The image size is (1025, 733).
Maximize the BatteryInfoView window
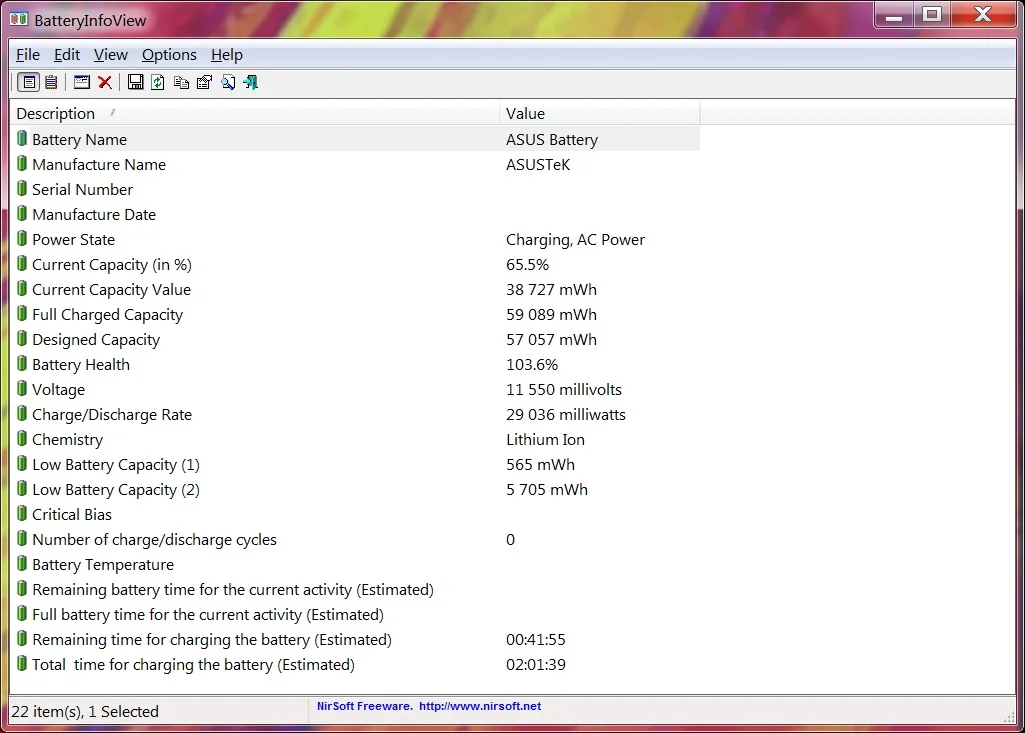click(x=932, y=14)
